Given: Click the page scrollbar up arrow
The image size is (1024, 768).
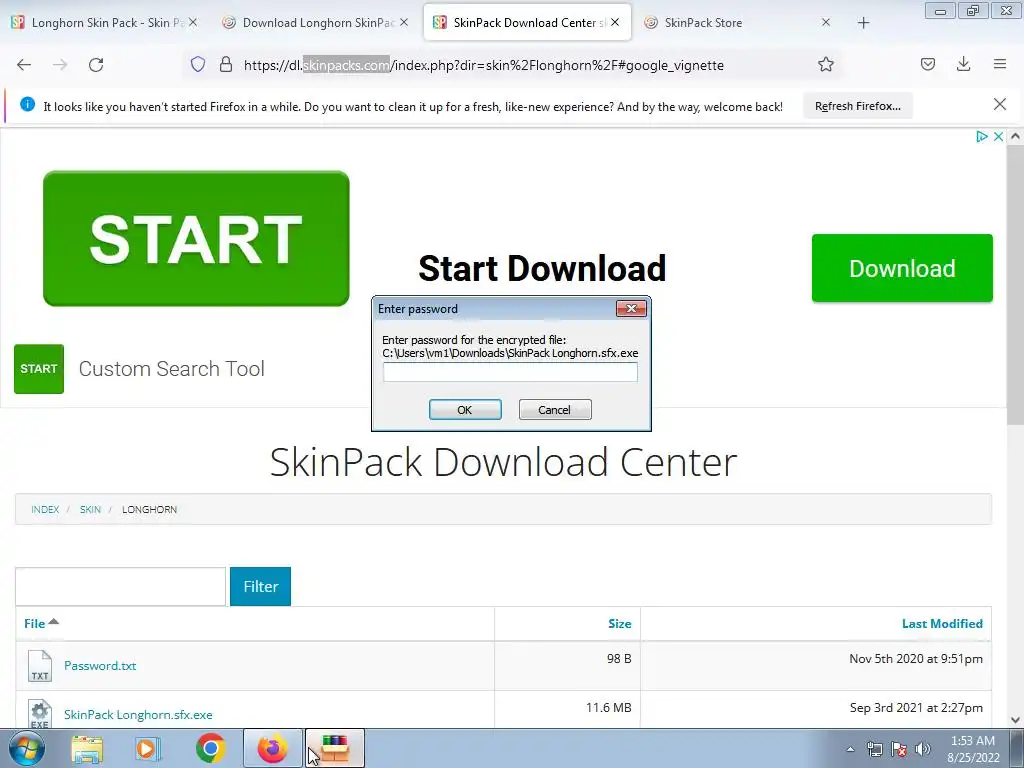Looking at the screenshot, I should click(1016, 136).
